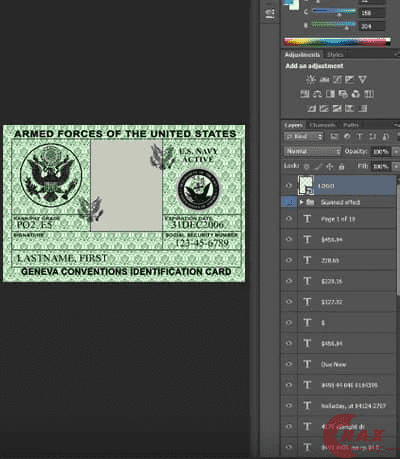Show the hidden Scanned effect group
The image size is (400, 459).
pyautogui.click(x=289, y=202)
